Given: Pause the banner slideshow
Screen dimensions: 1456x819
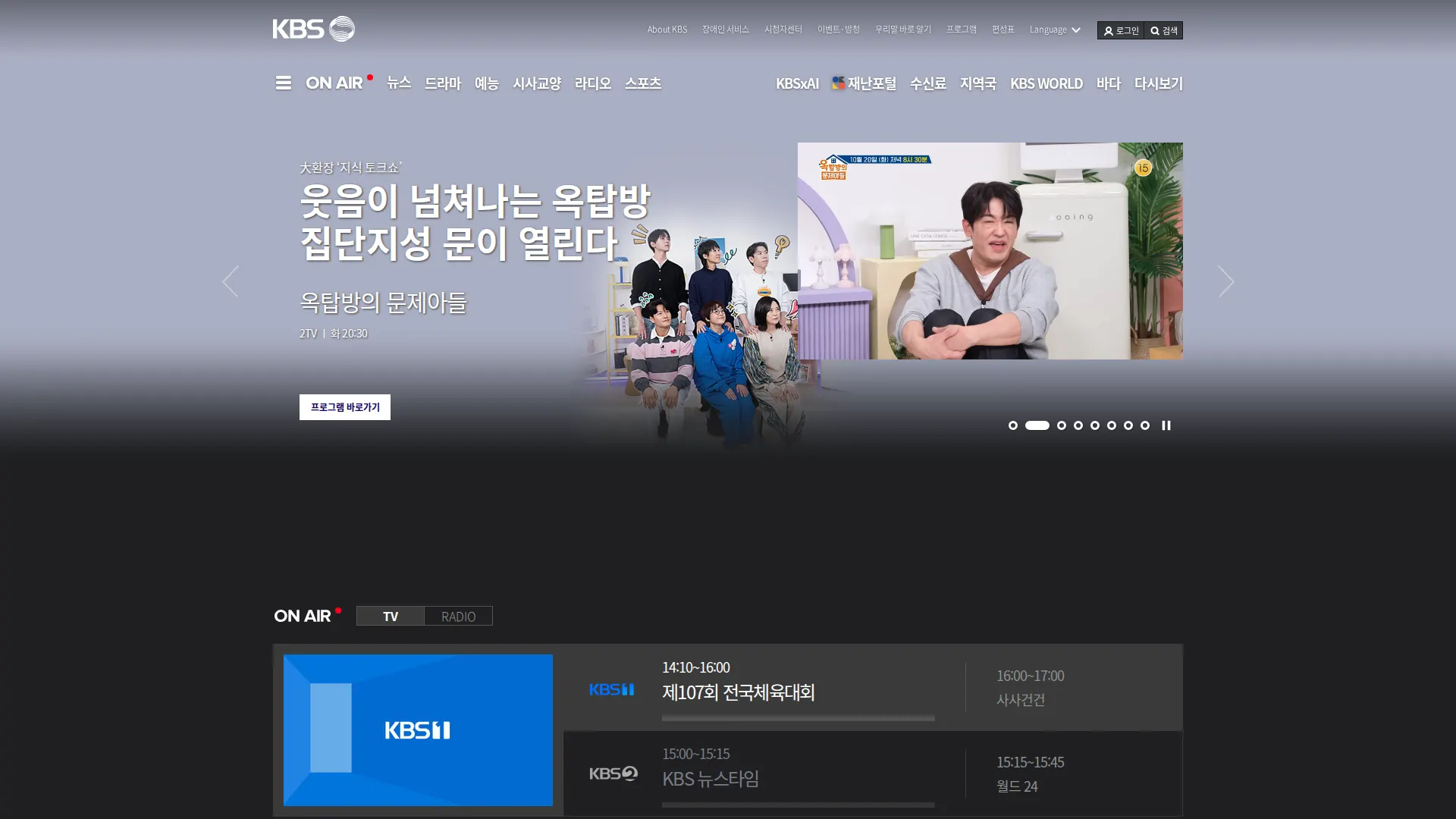Looking at the screenshot, I should click(x=1166, y=425).
